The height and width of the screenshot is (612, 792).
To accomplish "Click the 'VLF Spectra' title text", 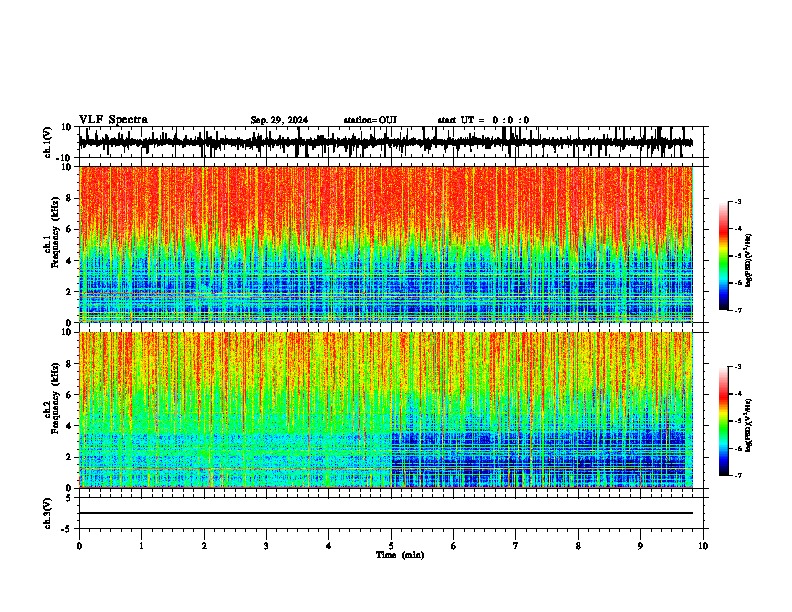I will point(113,120).
